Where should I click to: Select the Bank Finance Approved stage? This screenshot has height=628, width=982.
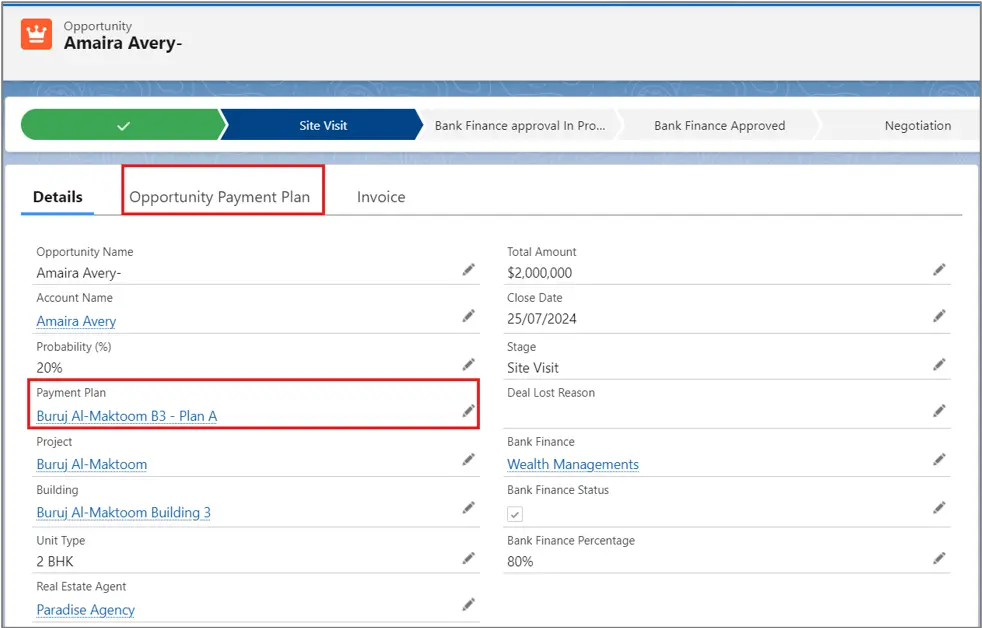click(x=719, y=126)
